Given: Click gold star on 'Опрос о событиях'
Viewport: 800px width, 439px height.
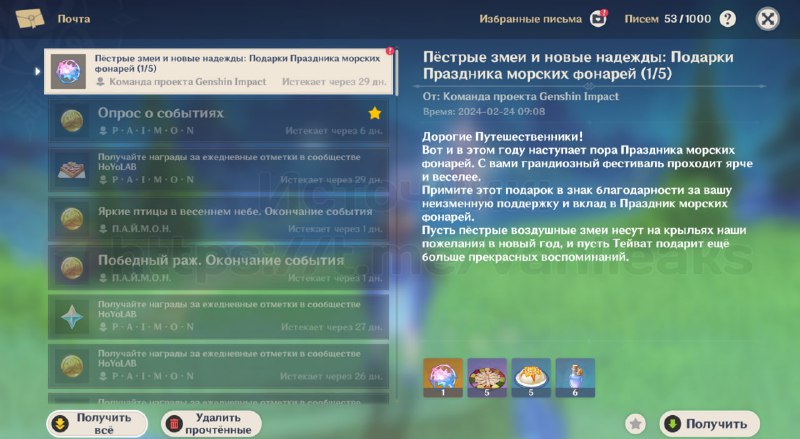Looking at the screenshot, I should pos(374,113).
